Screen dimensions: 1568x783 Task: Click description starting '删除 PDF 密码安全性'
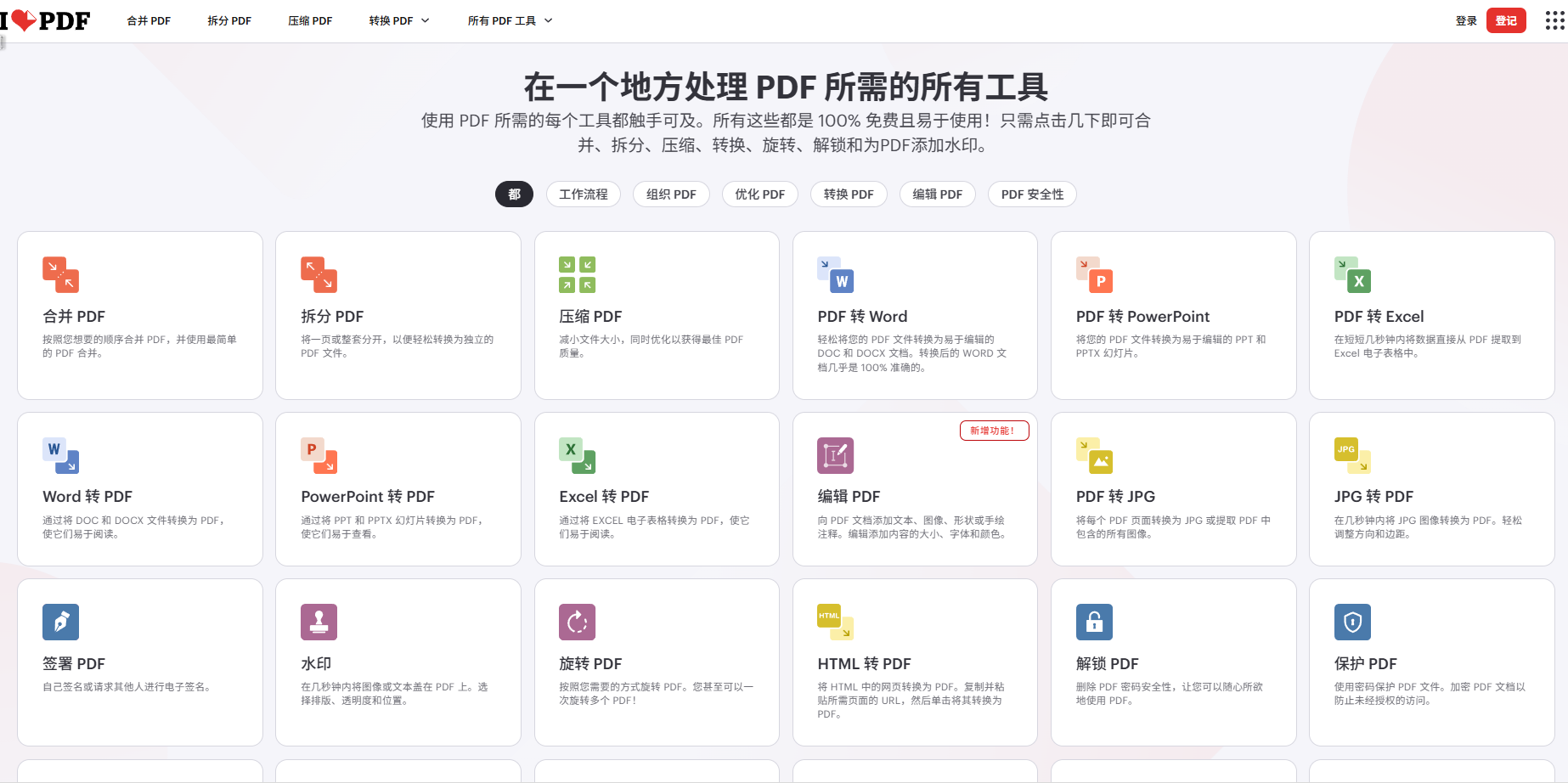[1170, 694]
